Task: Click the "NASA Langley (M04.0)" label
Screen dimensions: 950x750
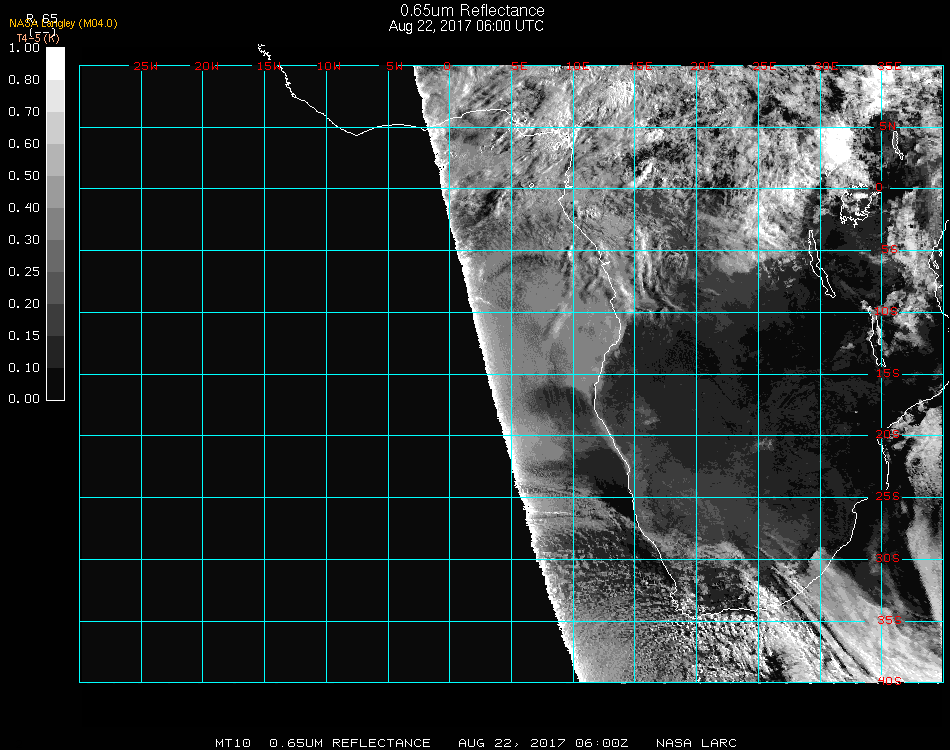Action: (x=63, y=24)
